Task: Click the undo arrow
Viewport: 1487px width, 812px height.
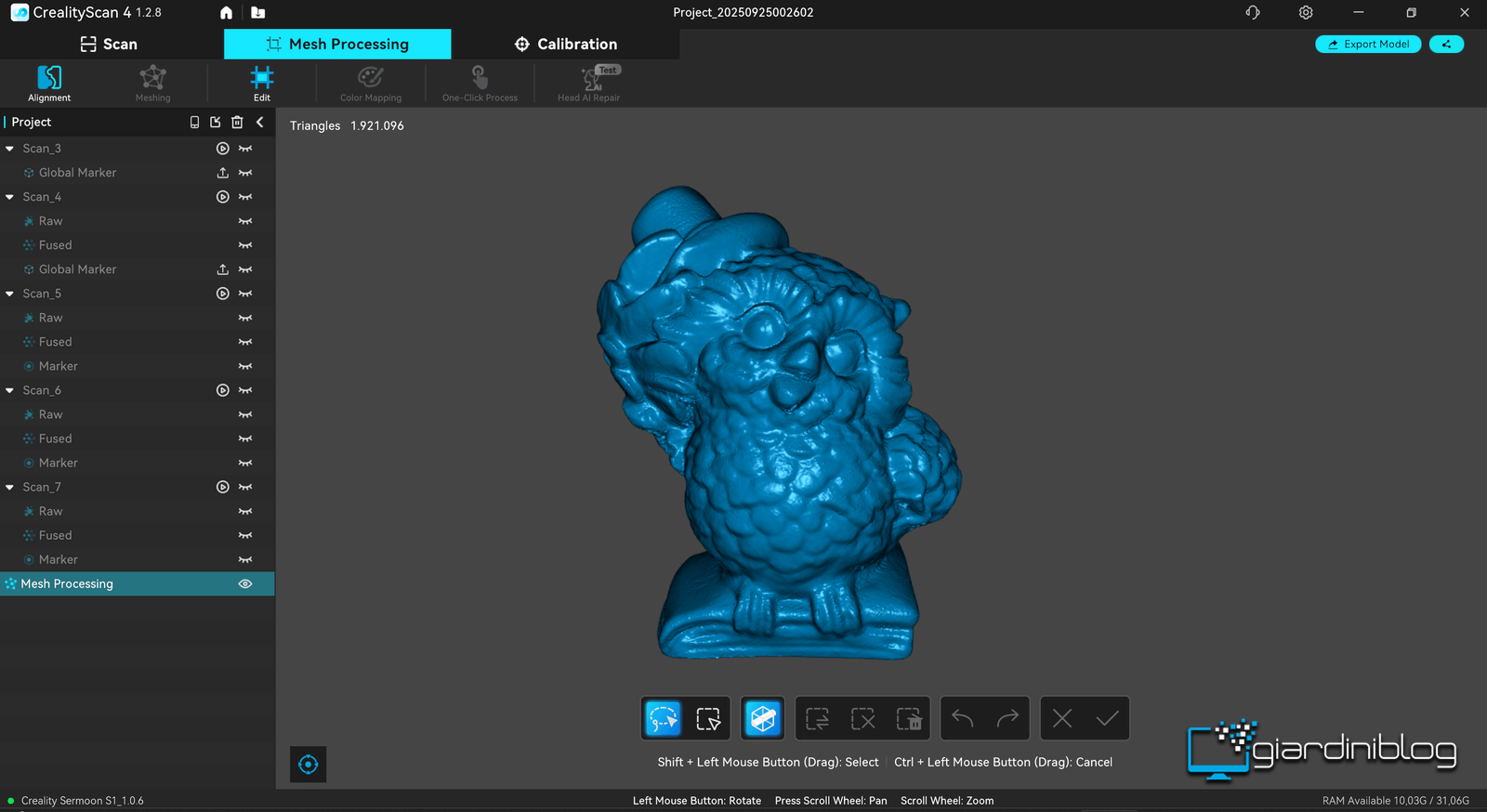Action: tap(963, 718)
